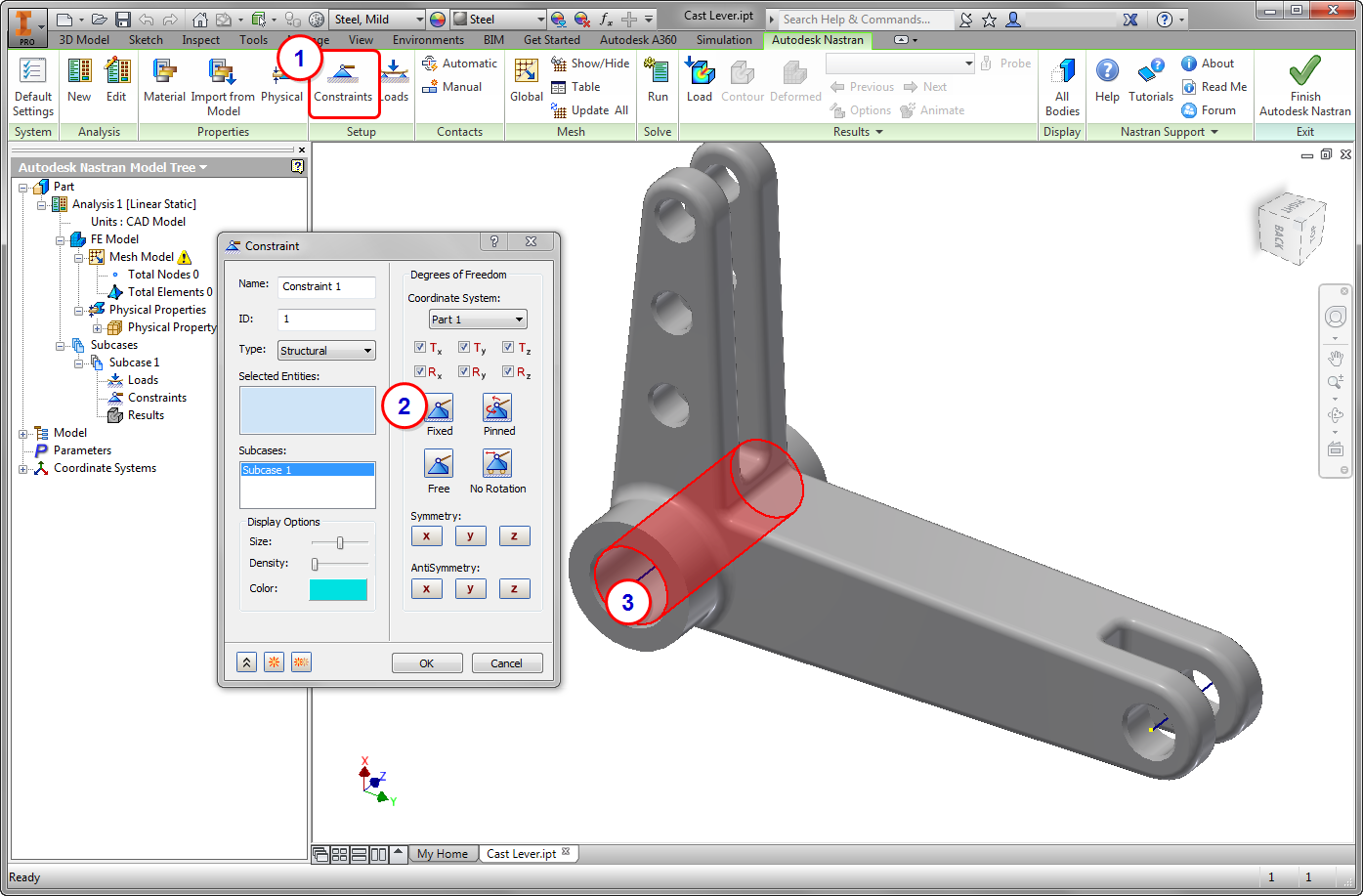Open Nastran Support panel dropdown

tap(1170, 132)
